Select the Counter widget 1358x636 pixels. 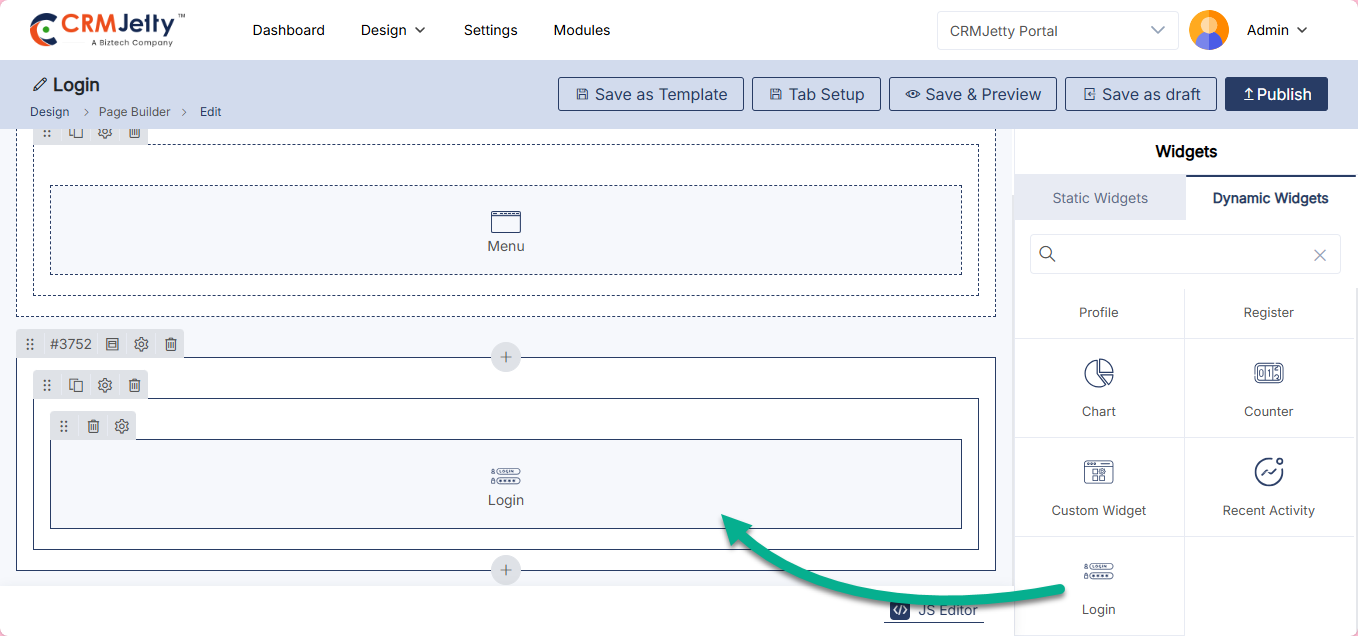point(1268,387)
